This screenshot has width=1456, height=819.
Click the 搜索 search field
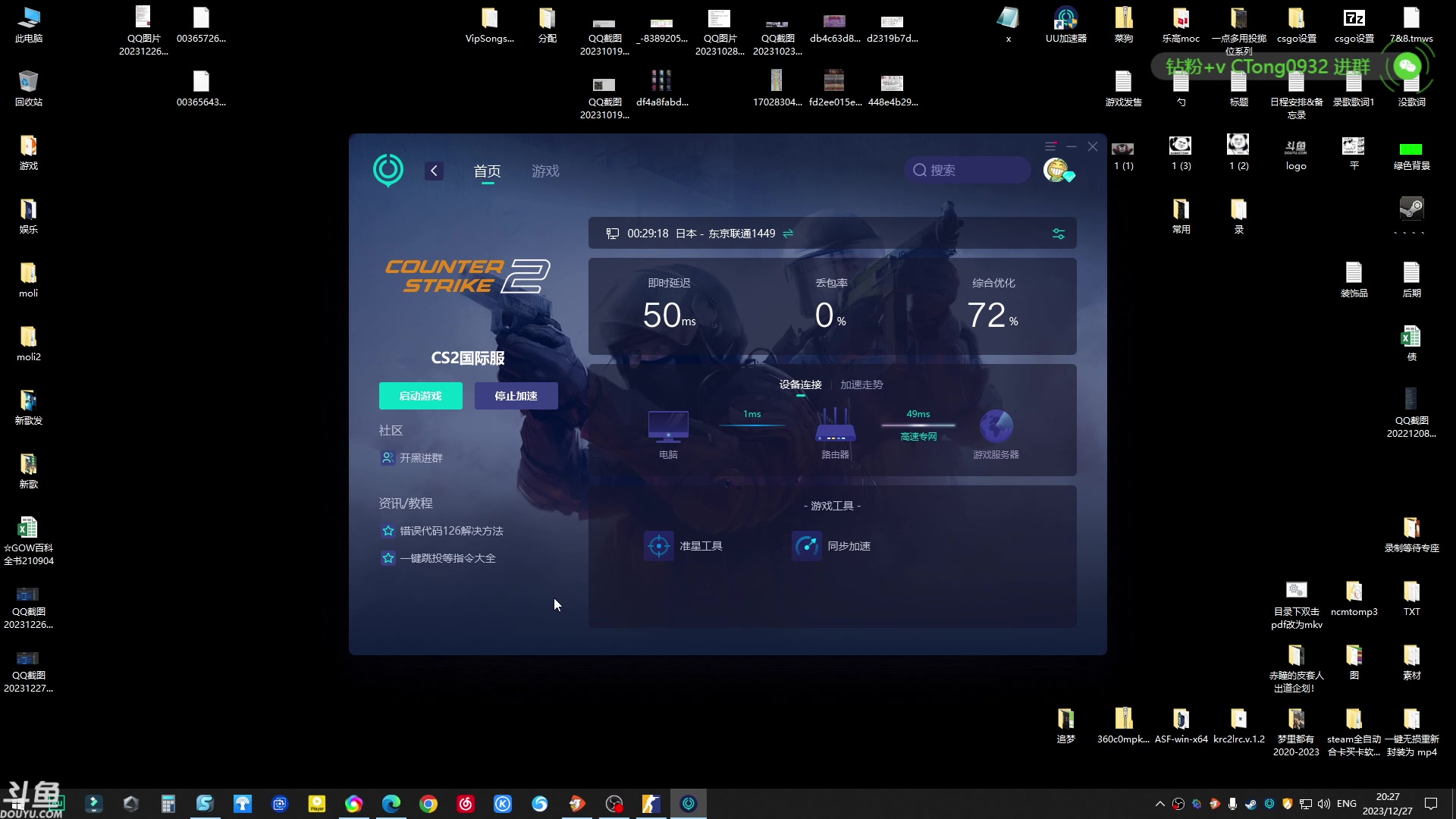(968, 170)
